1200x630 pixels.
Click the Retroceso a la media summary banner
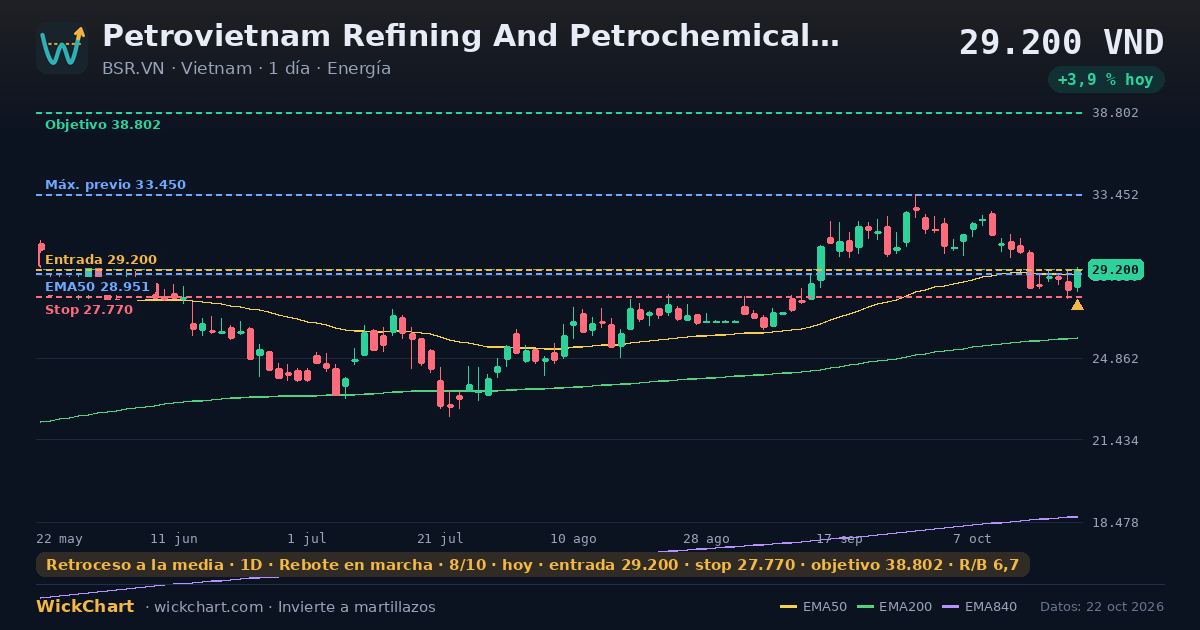pos(533,565)
